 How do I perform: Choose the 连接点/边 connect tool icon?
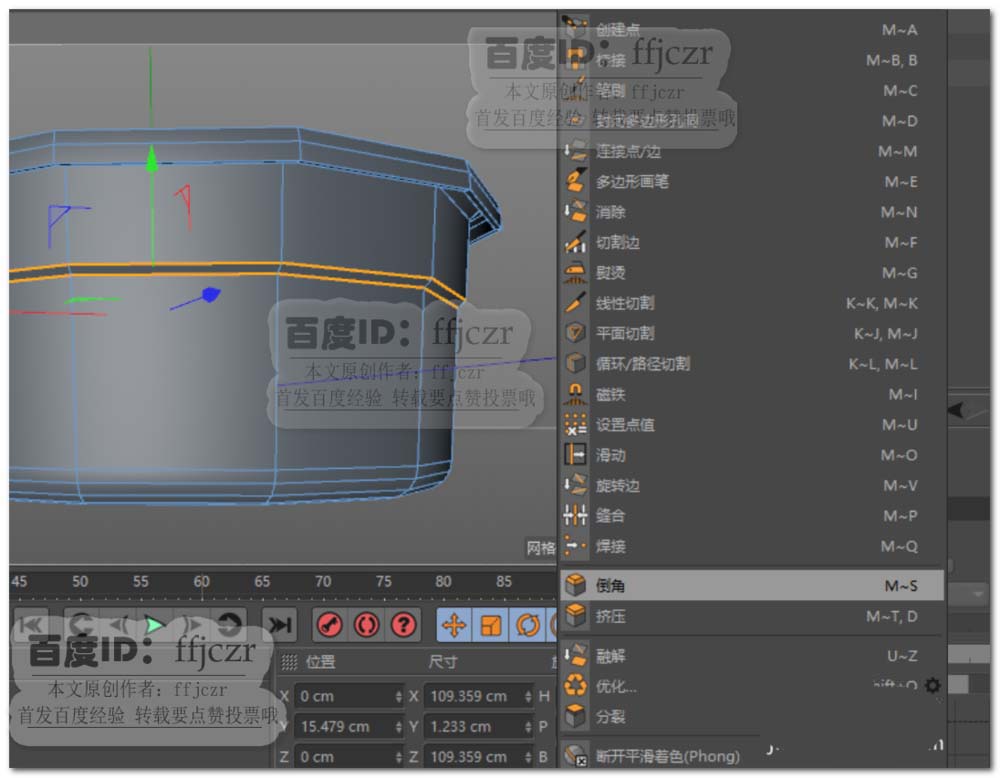pyautogui.click(x=575, y=151)
